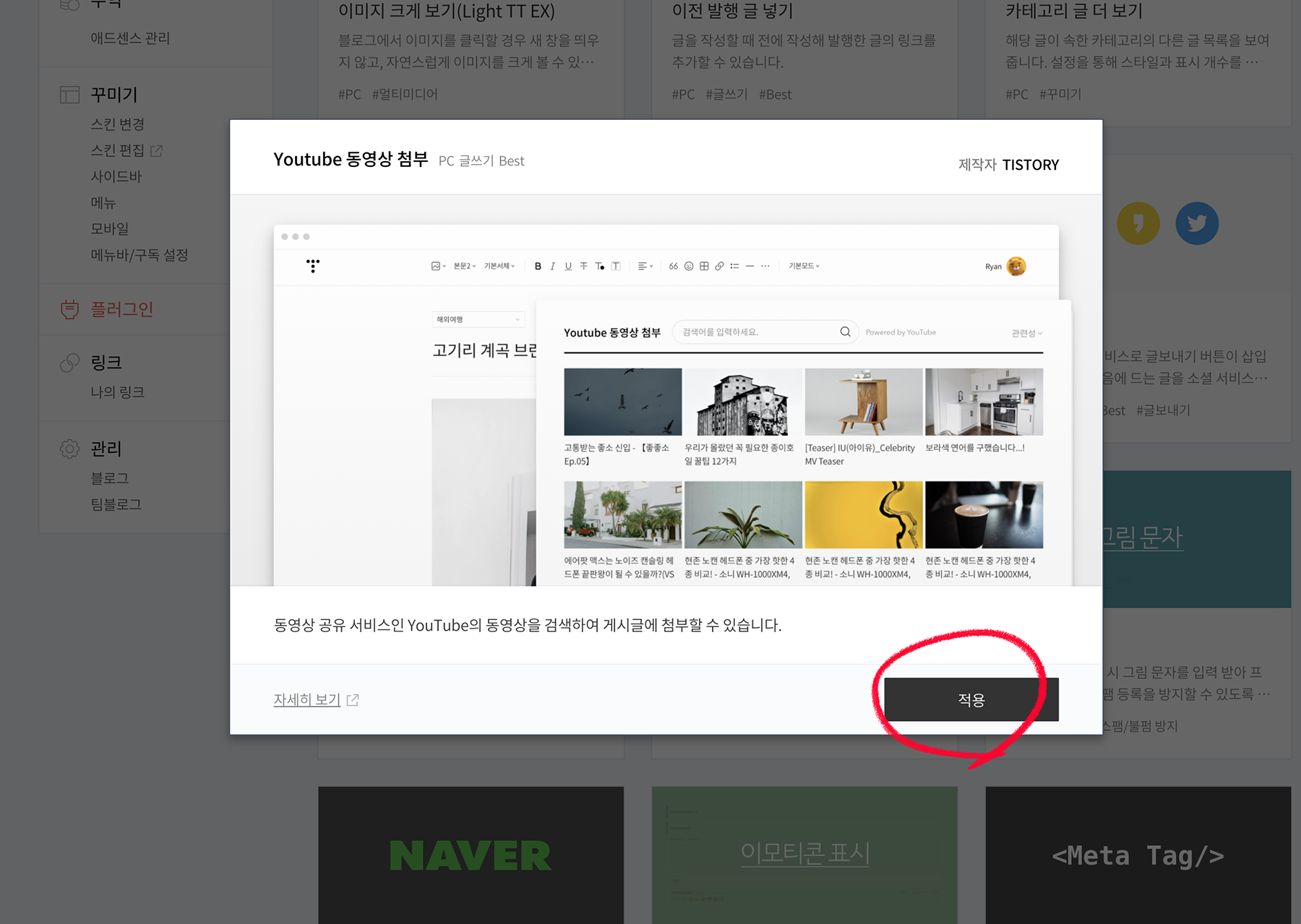
Task: Click the more (…) icon in the preview toolbar
Action: (x=765, y=266)
